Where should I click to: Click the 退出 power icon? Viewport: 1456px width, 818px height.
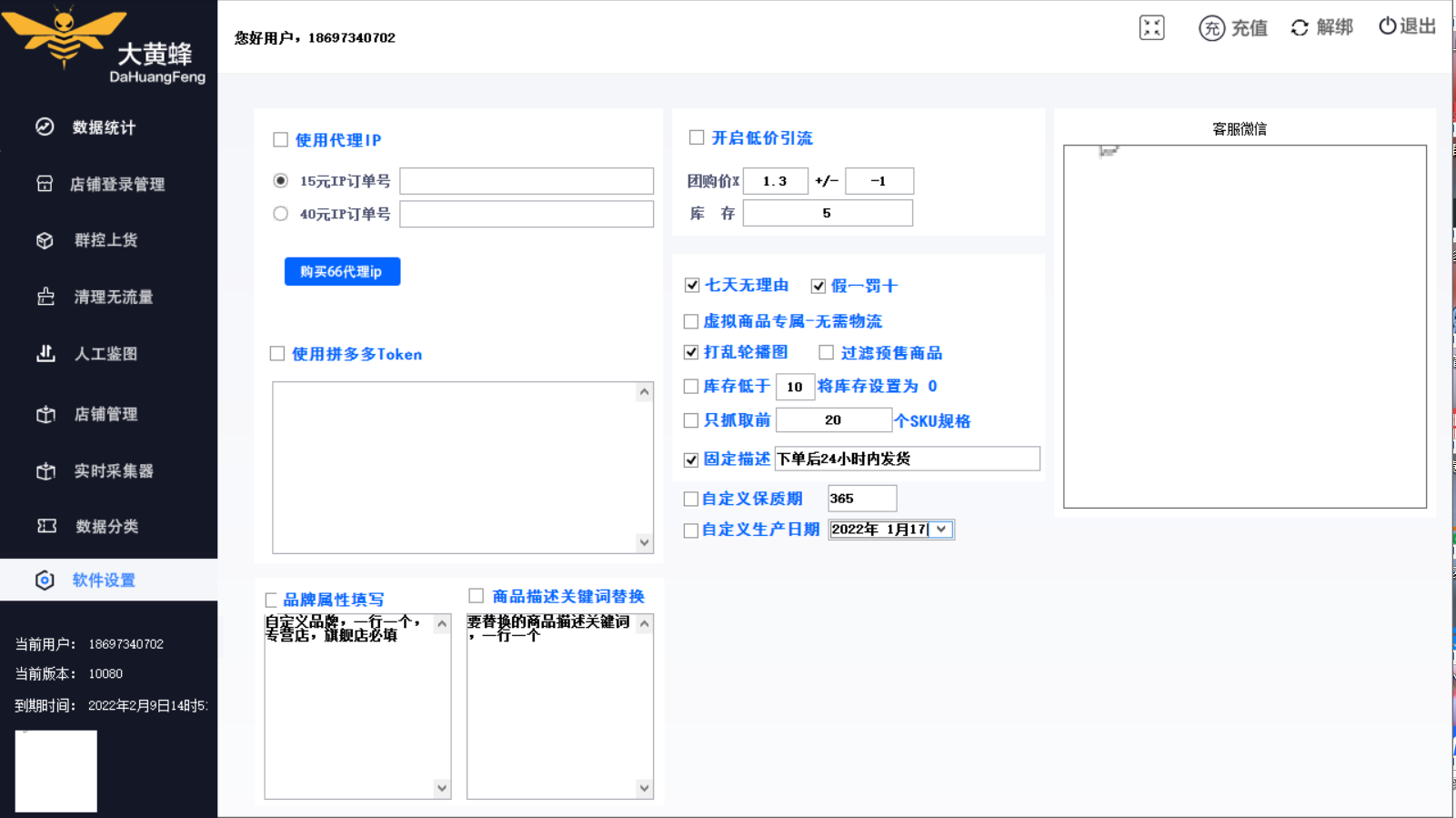1387,26
